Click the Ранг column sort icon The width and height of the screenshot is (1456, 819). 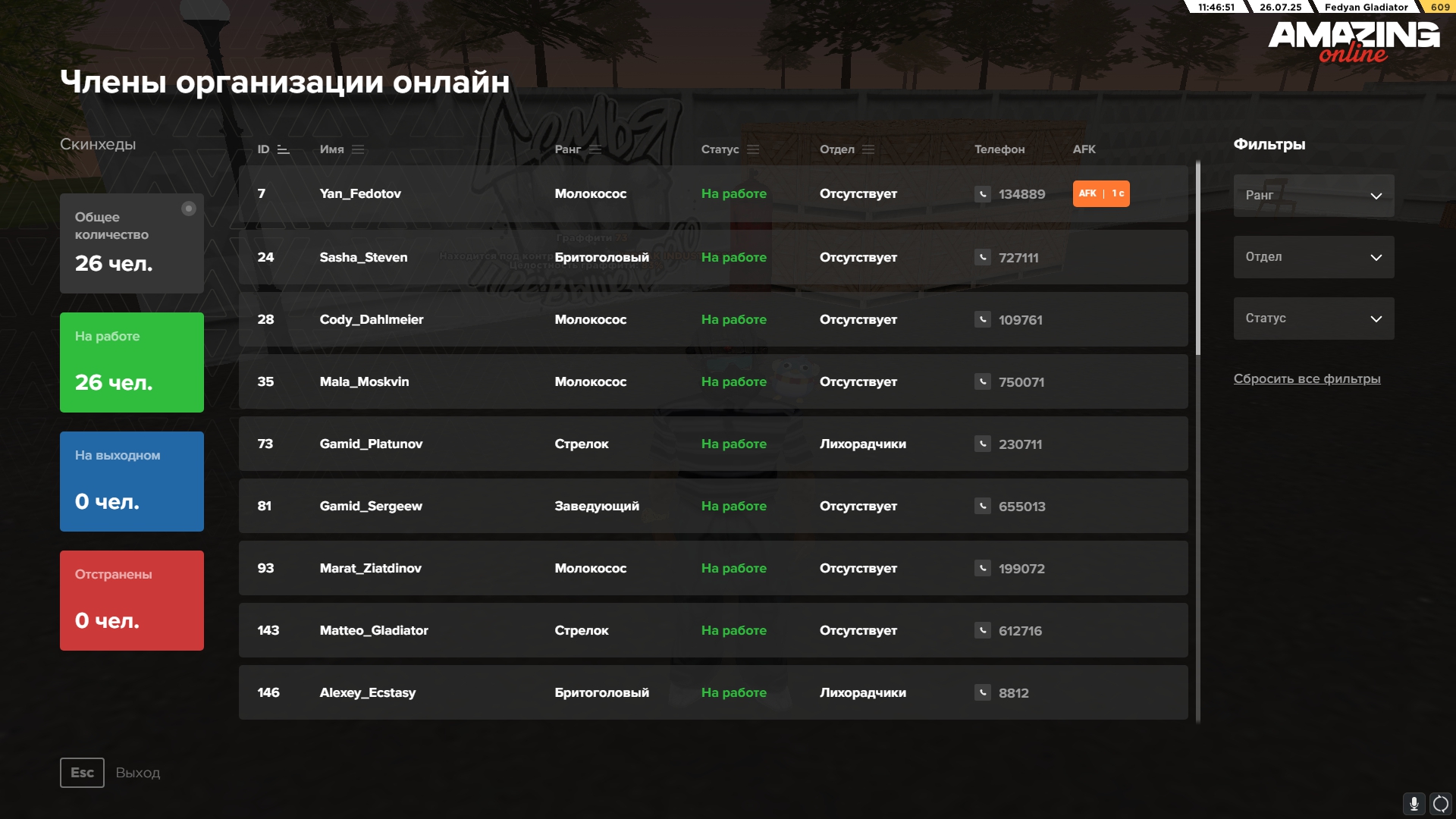(x=595, y=150)
